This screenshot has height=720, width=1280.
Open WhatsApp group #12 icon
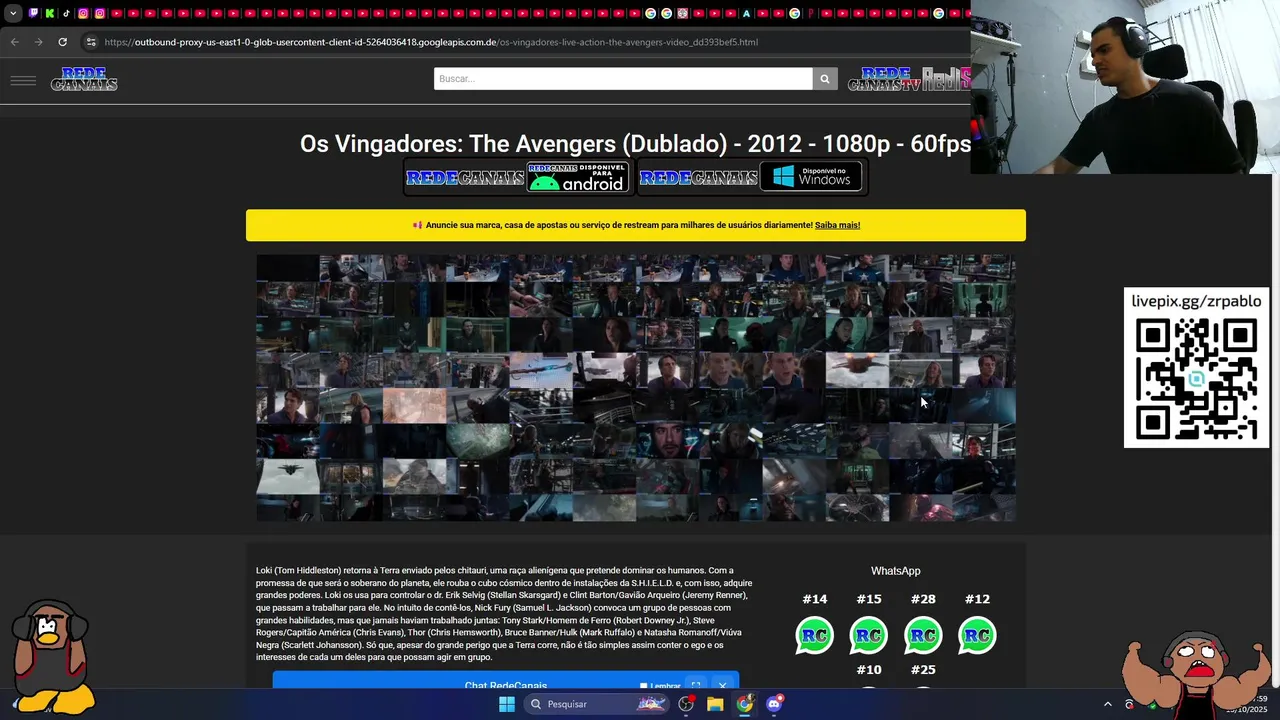coord(977,636)
